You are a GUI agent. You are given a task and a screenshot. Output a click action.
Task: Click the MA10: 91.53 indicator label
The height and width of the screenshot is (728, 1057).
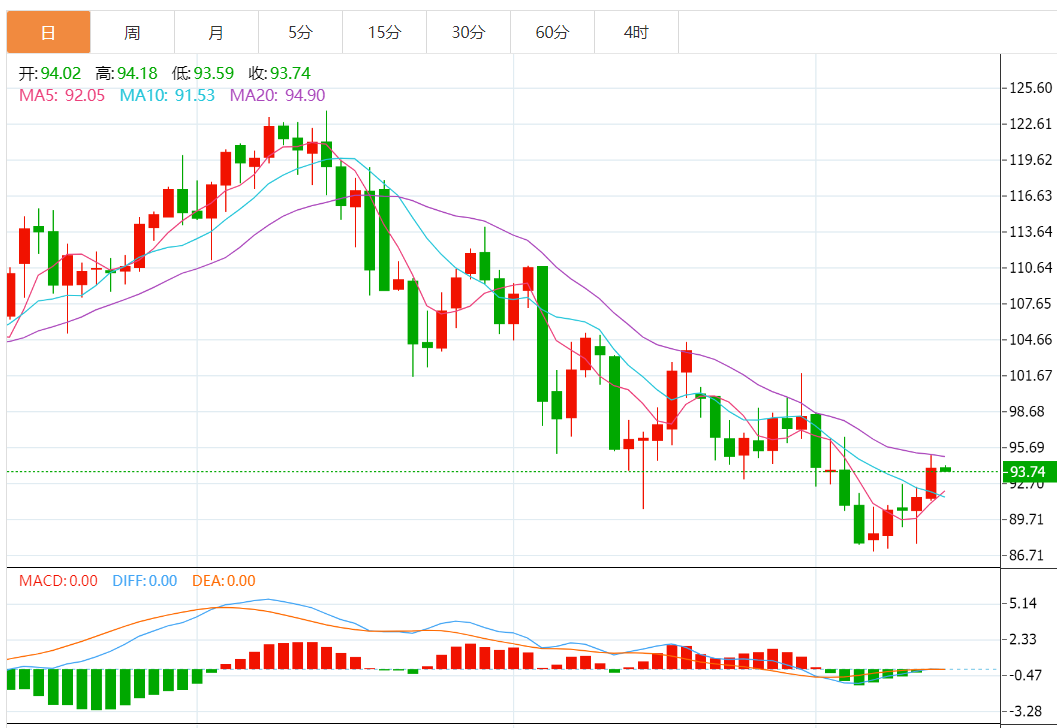167,95
